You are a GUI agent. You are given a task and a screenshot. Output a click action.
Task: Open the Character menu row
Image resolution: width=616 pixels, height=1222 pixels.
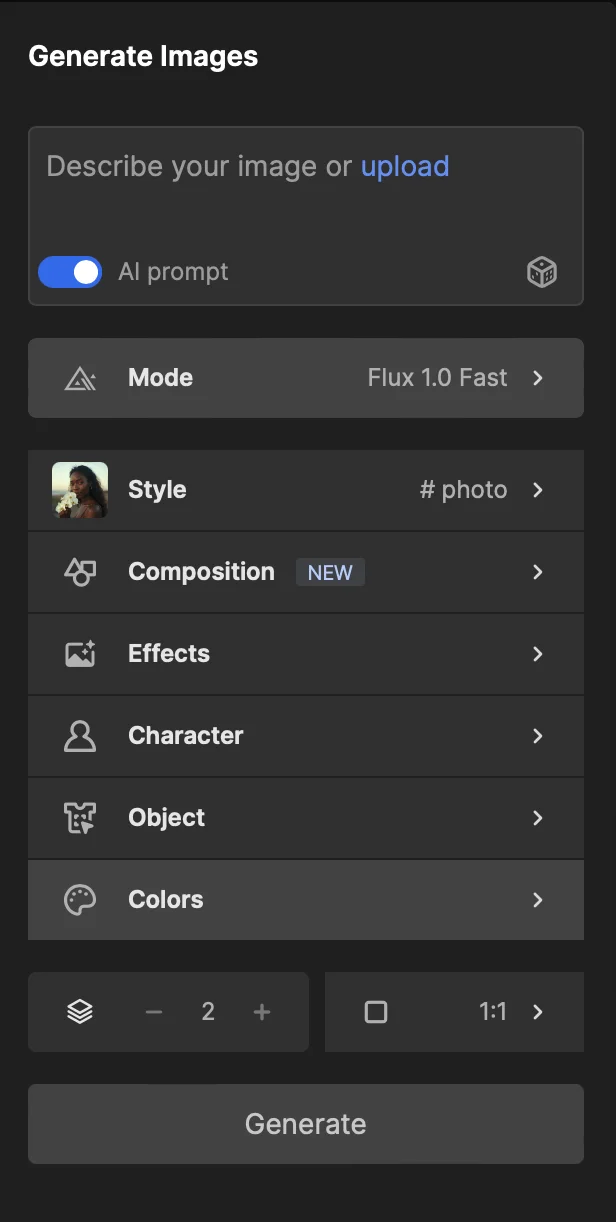(x=305, y=736)
